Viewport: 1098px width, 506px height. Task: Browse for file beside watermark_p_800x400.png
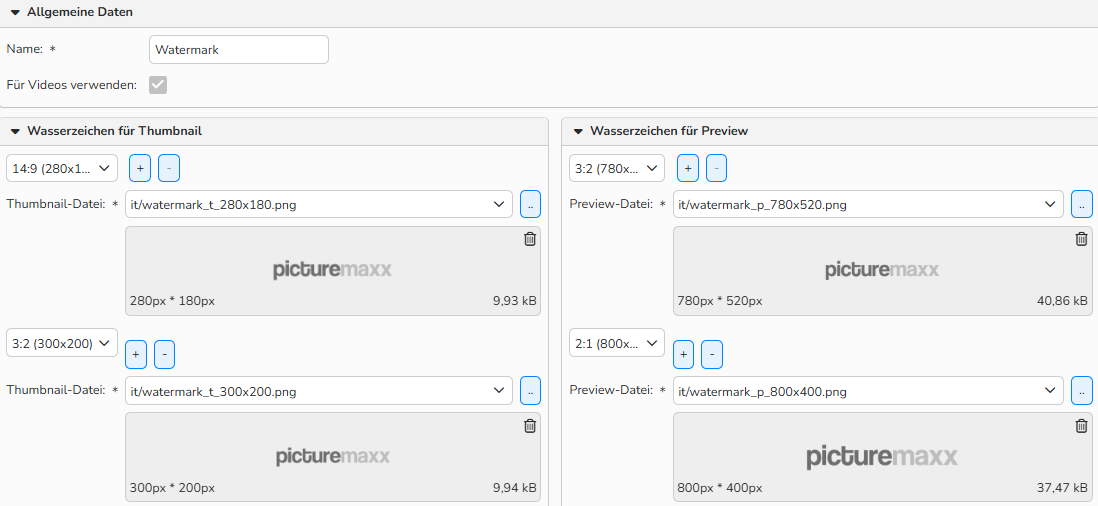click(x=1082, y=391)
